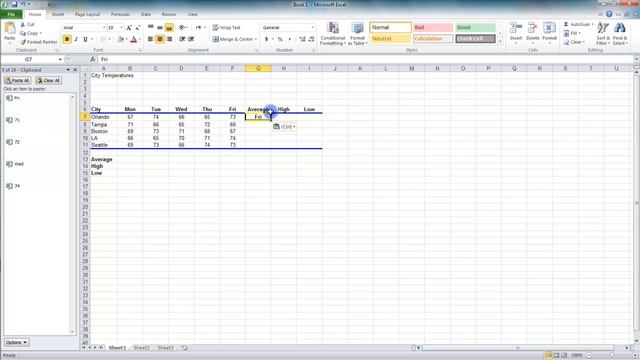640x360 pixels.
Task: Open the AutoSum dropdown arrow
Action: [x=592, y=24]
